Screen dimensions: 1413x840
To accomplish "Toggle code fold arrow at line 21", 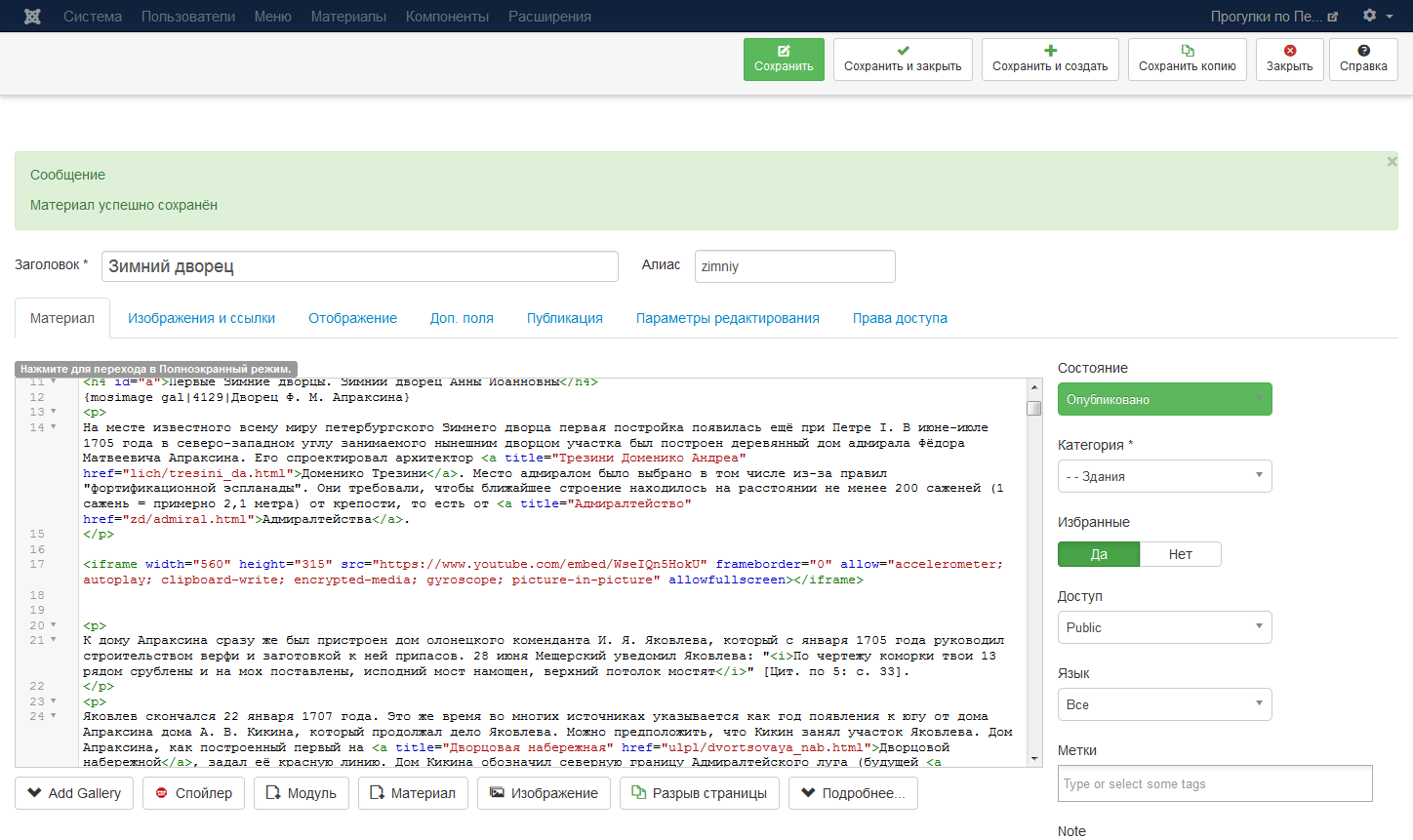I will coord(54,640).
